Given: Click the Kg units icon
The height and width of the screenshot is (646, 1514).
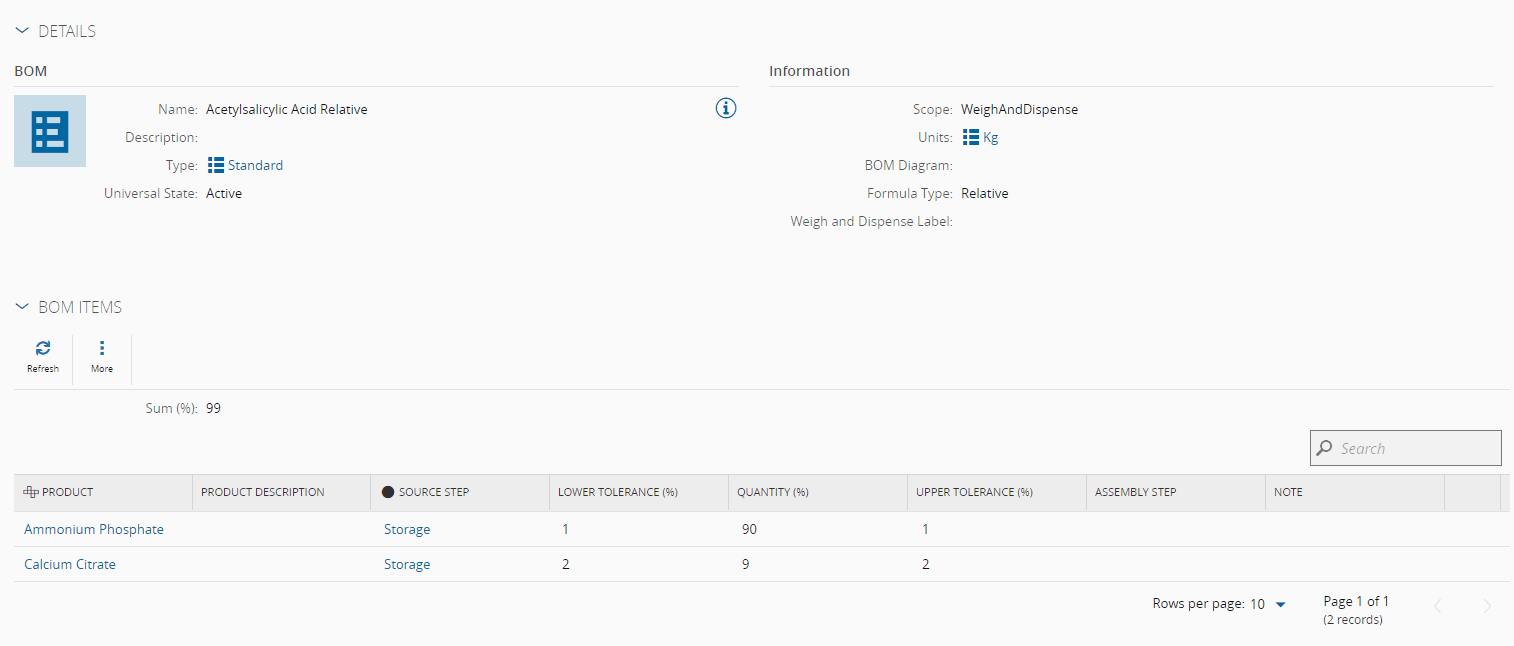Looking at the screenshot, I should pyautogui.click(x=970, y=138).
